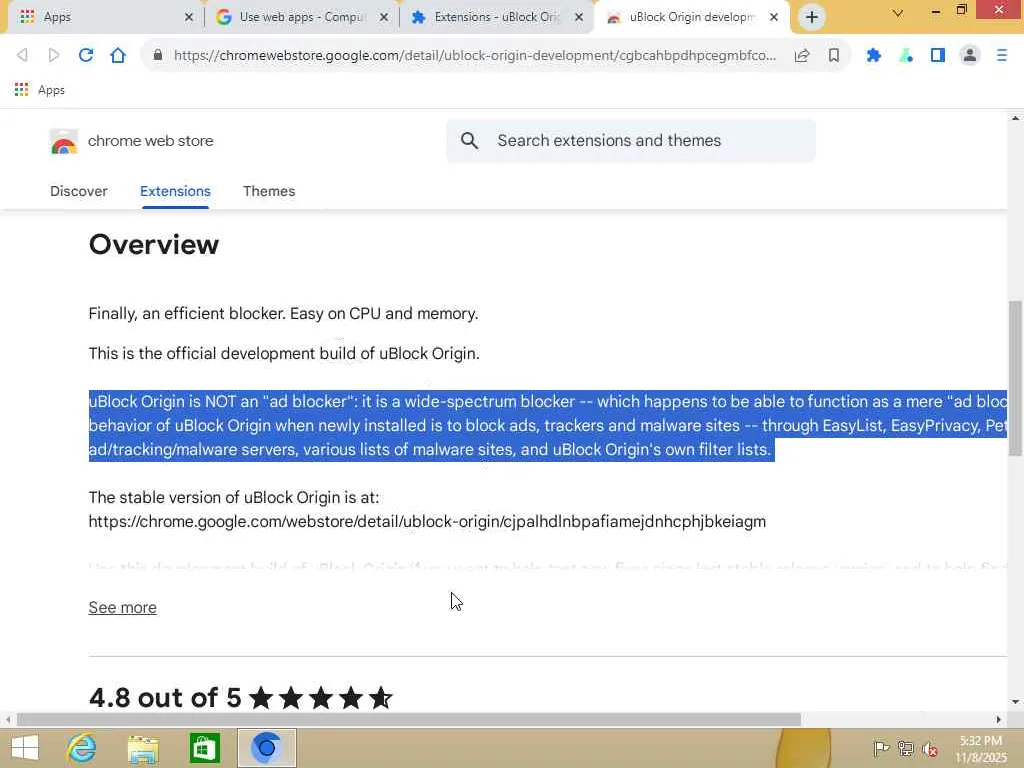Go back to the previous page

pyautogui.click(x=22, y=56)
